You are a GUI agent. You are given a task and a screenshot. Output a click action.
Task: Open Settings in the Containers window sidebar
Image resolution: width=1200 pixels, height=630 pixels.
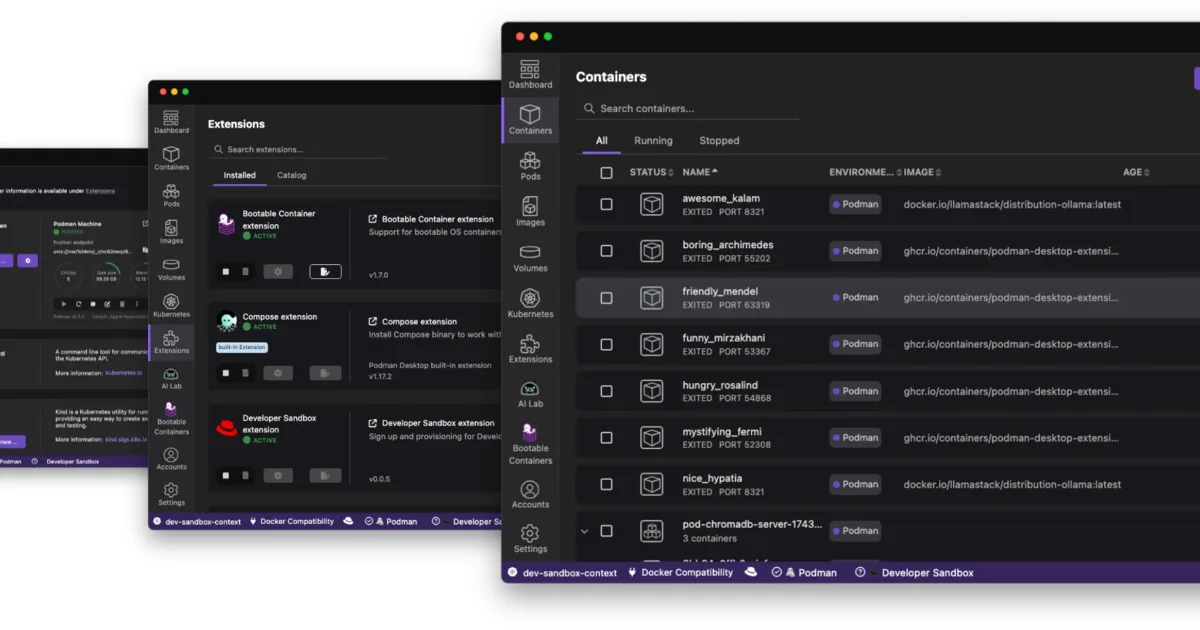click(x=530, y=539)
